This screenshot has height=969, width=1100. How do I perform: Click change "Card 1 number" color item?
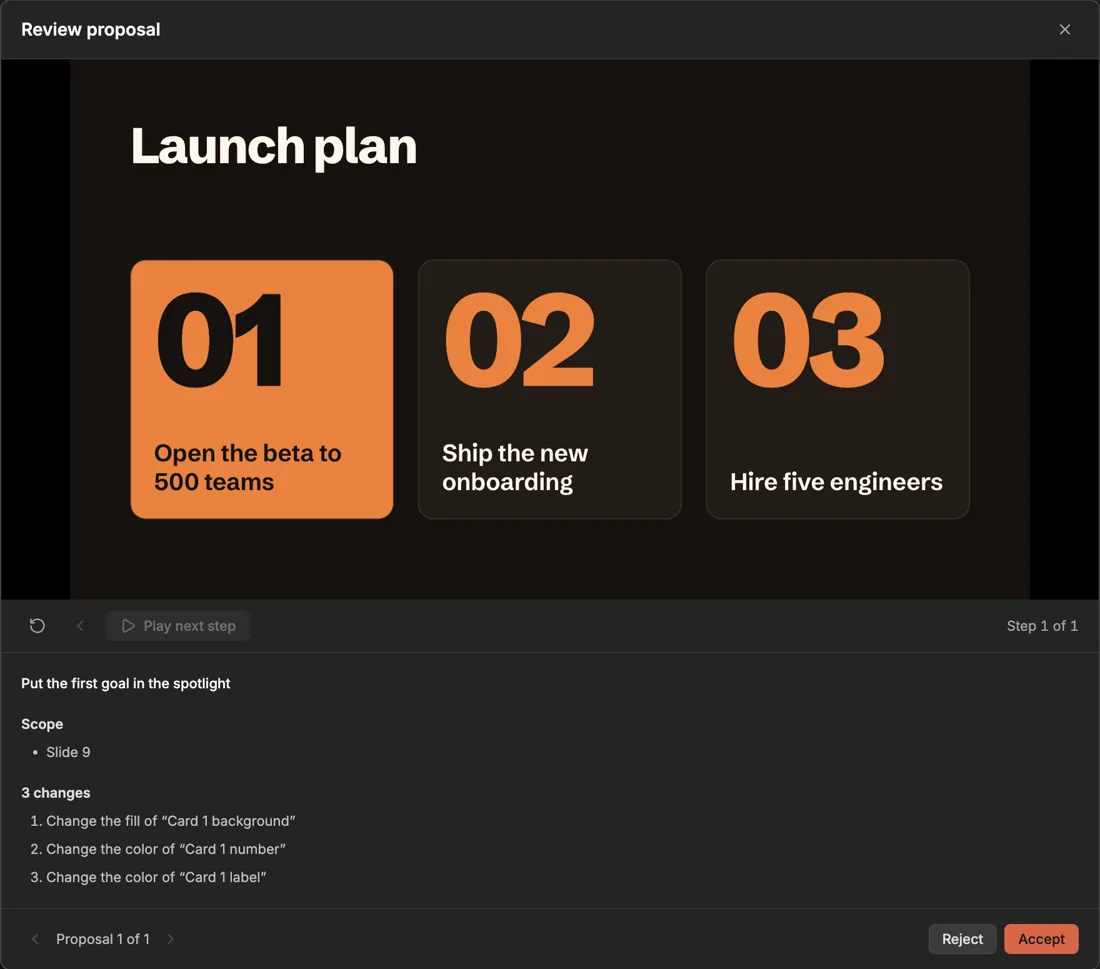coord(166,849)
